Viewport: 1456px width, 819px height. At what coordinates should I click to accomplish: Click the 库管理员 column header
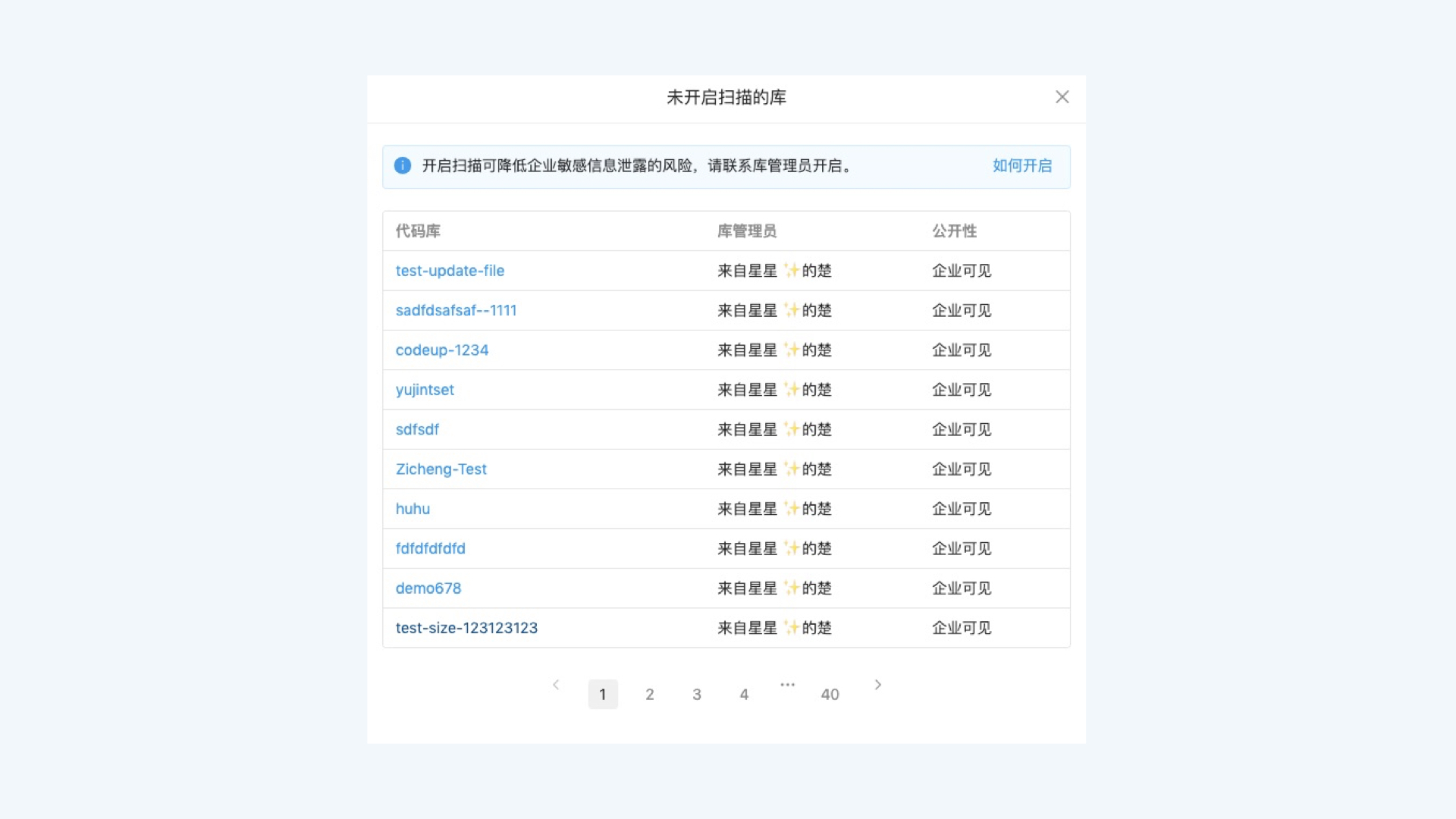click(x=747, y=231)
